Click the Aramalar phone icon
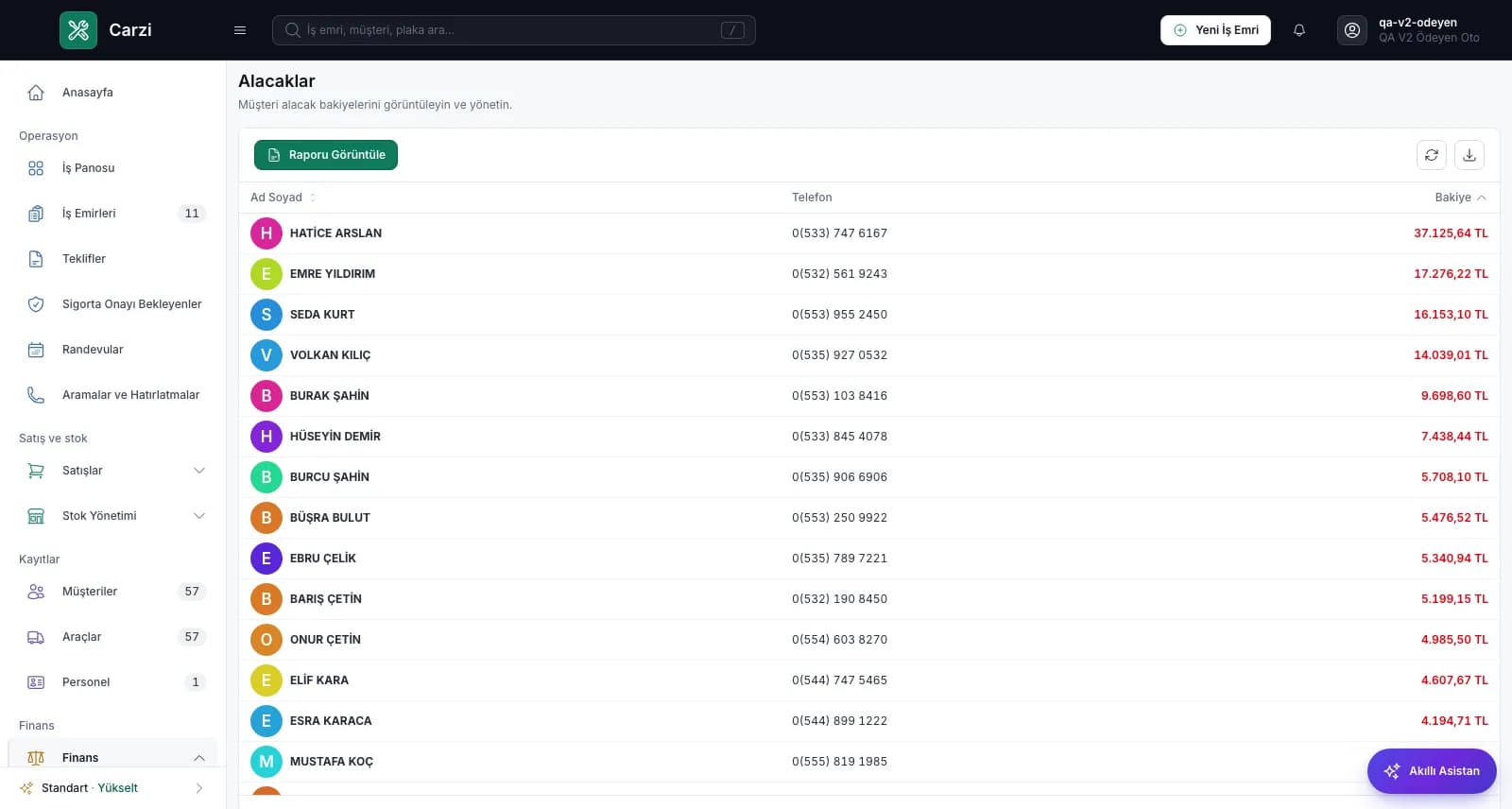1512x809 pixels. point(36,395)
